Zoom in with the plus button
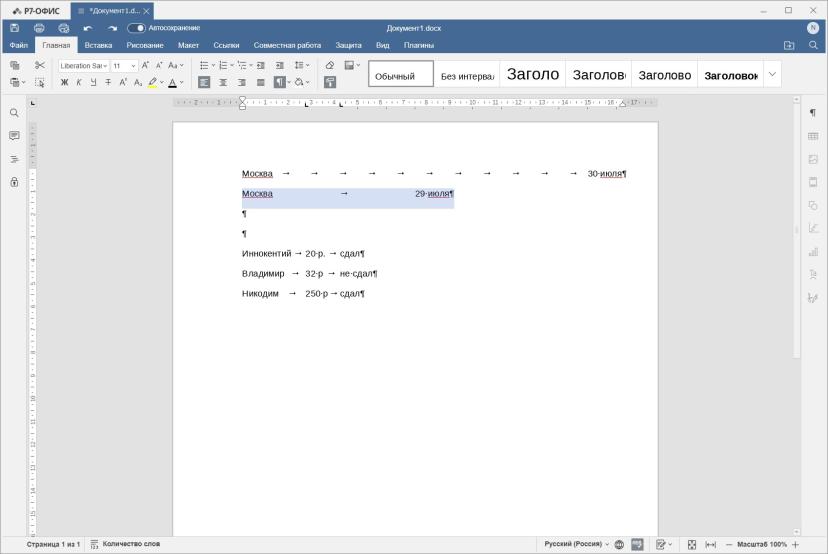828x554 pixels. (796, 544)
